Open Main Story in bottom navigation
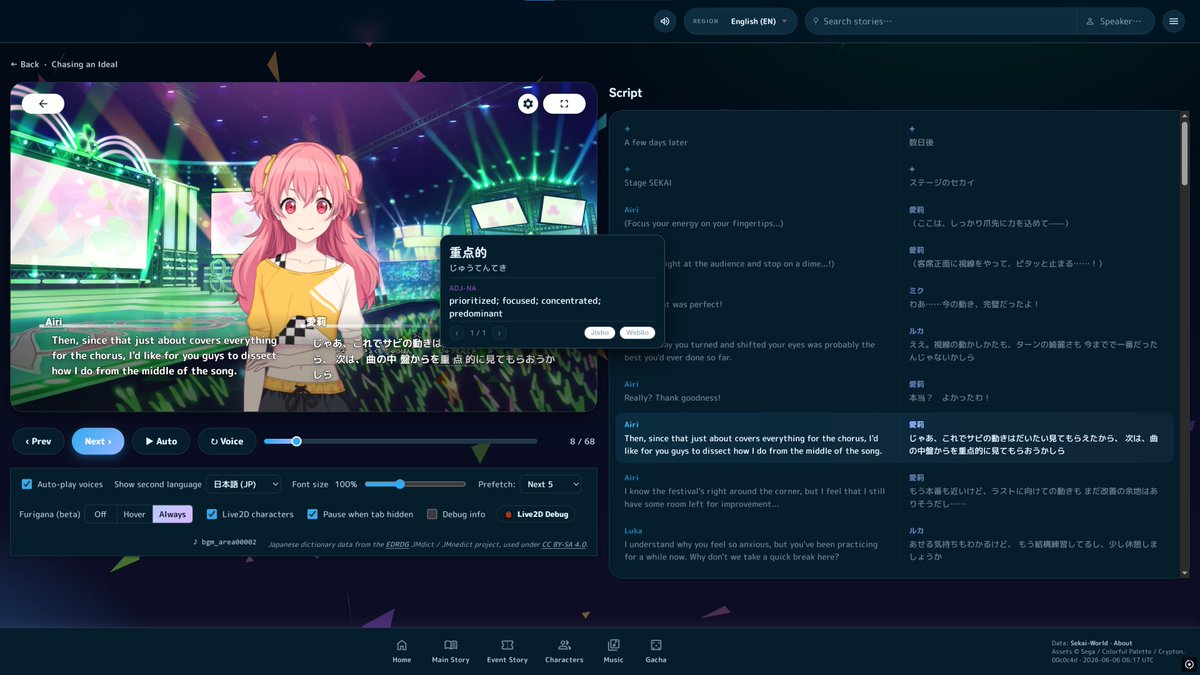The width and height of the screenshot is (1200, 675). click(x=450, y=651)
